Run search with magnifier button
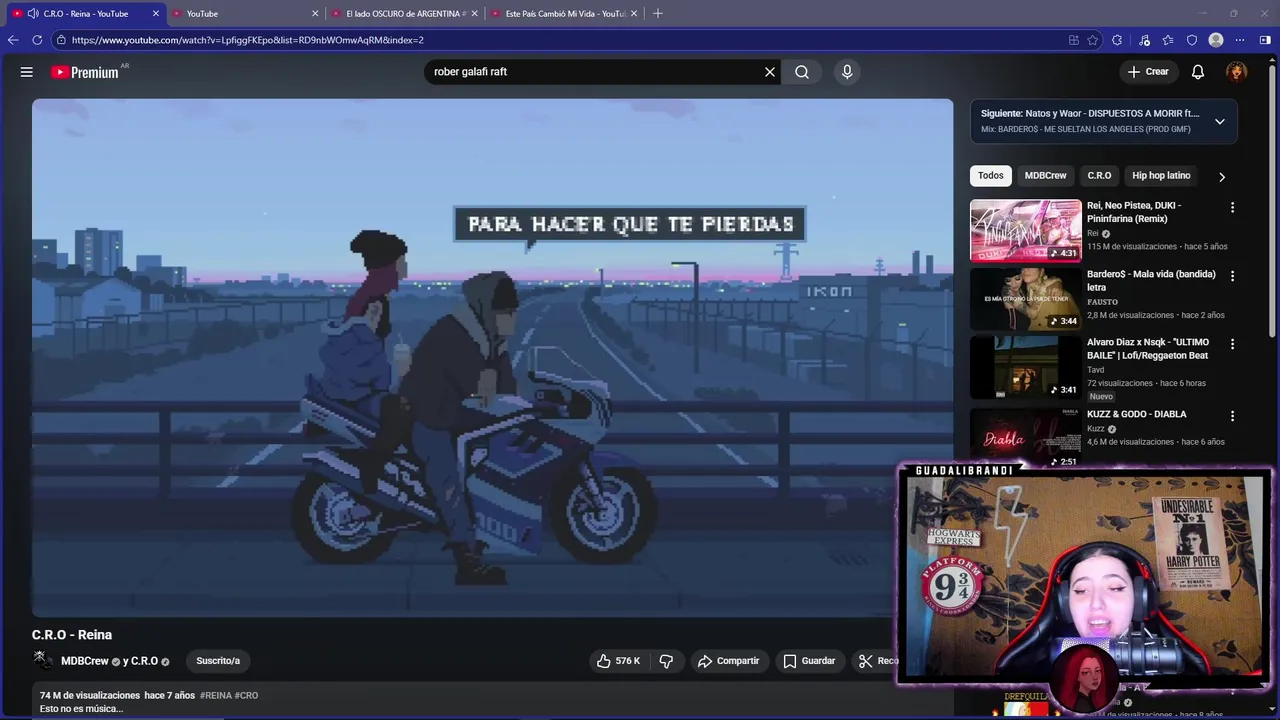The image size is (1280, 720). click(802, 72)
